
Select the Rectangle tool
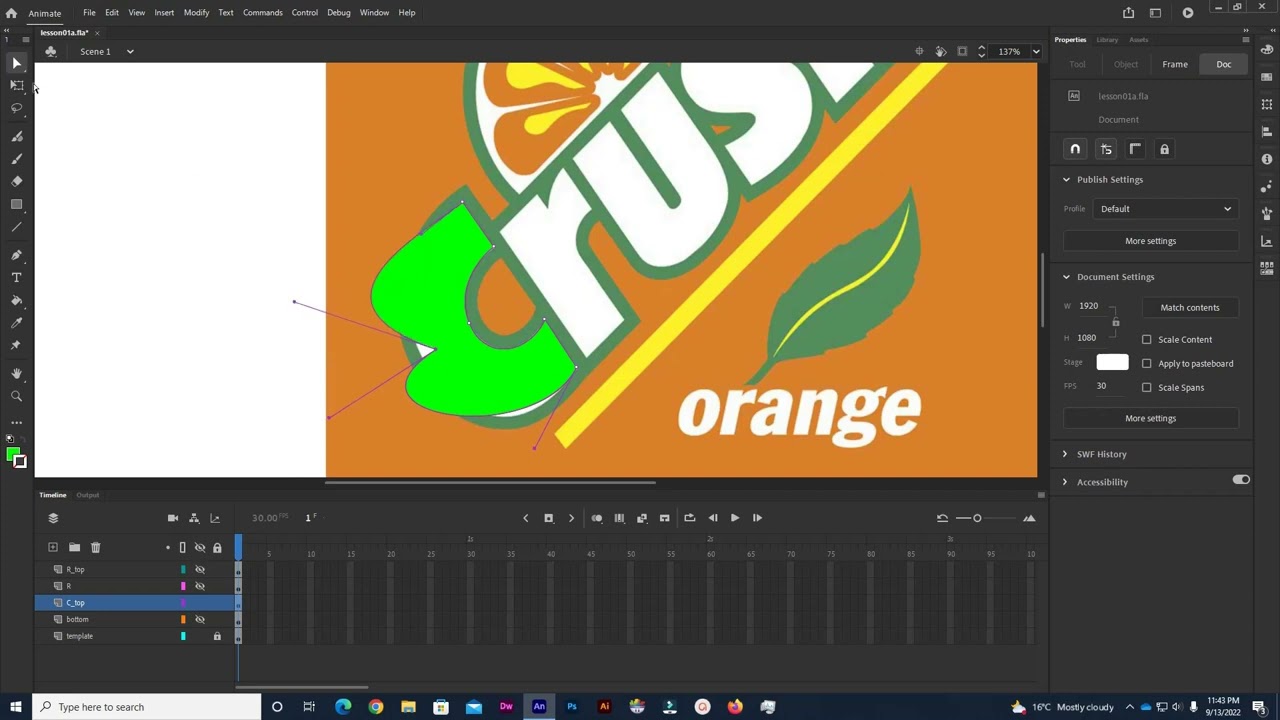(x=16, y=204)
